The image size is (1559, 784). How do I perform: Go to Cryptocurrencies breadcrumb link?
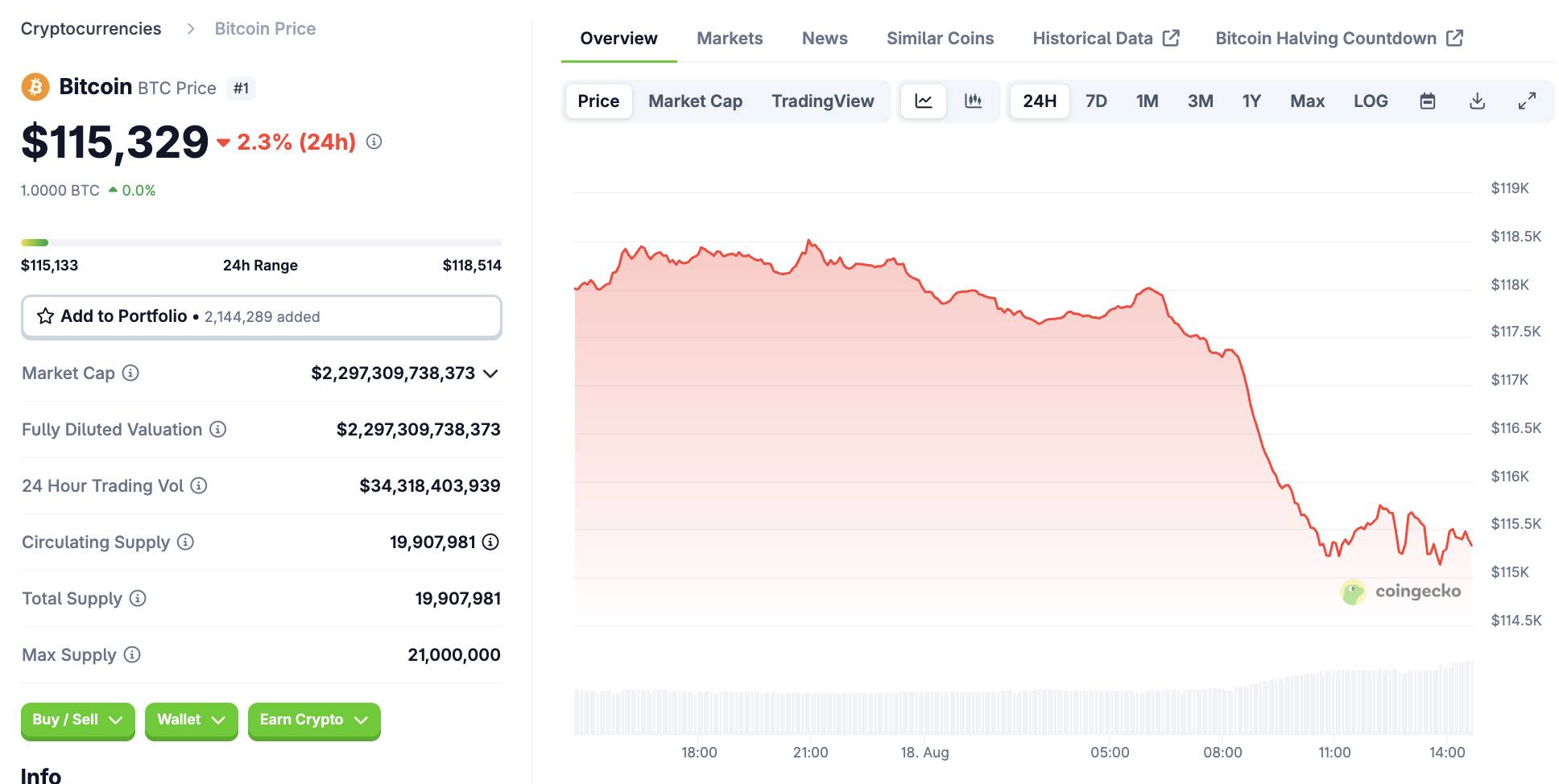tap(91, 29)
